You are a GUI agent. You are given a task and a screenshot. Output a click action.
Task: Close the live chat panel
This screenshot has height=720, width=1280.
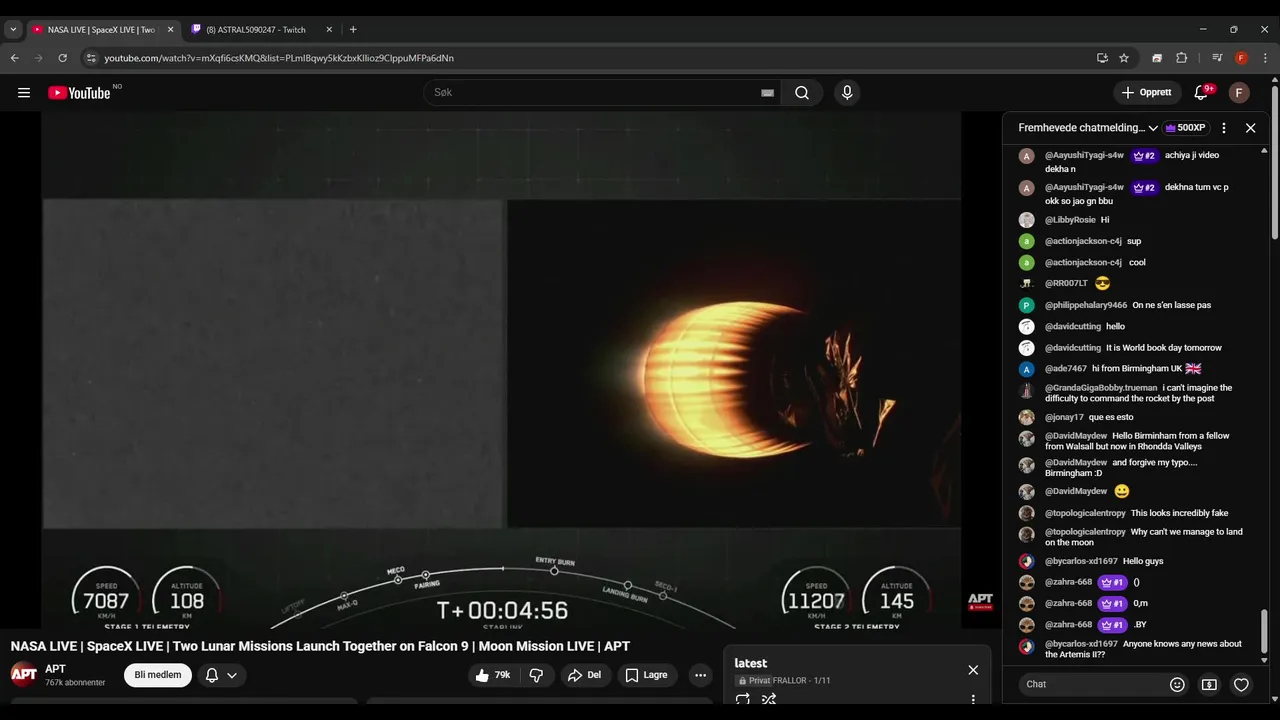[x=1250, y=128]
